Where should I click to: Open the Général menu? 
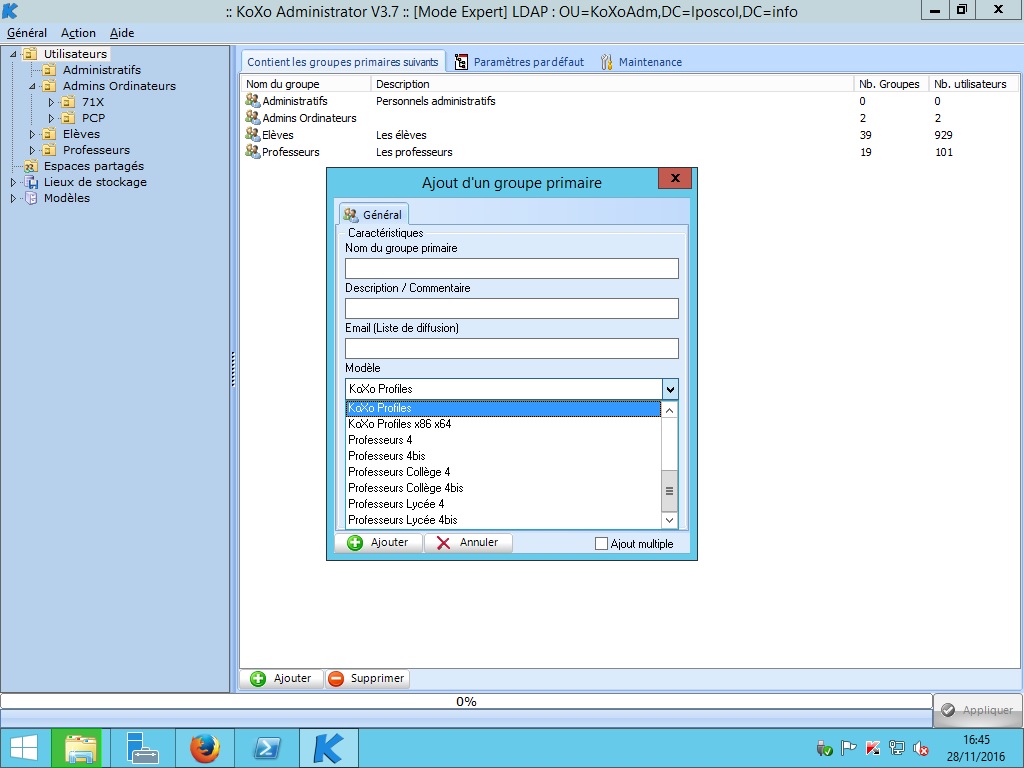(27, 33)
